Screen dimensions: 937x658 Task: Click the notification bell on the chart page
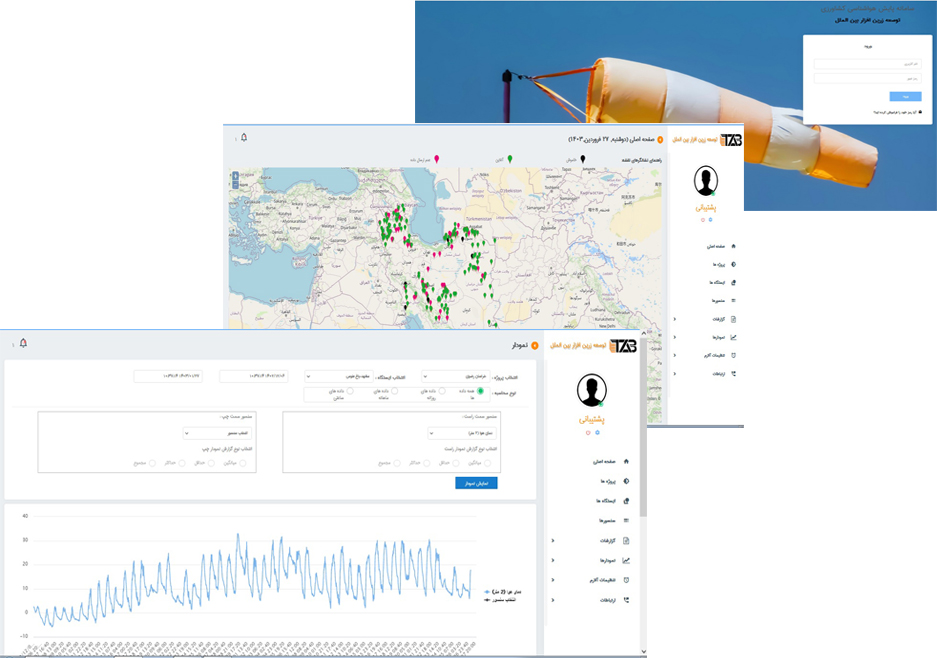coord(23,343)
